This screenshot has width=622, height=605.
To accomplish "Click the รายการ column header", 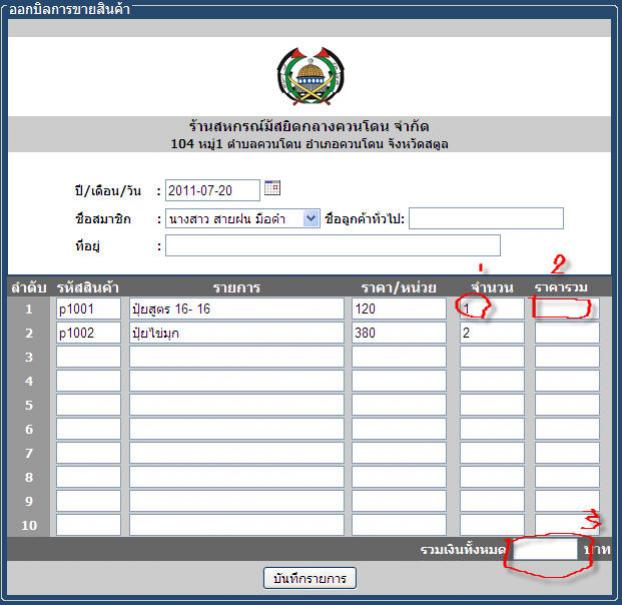I will pyautogui.click(x=236, y=288).
